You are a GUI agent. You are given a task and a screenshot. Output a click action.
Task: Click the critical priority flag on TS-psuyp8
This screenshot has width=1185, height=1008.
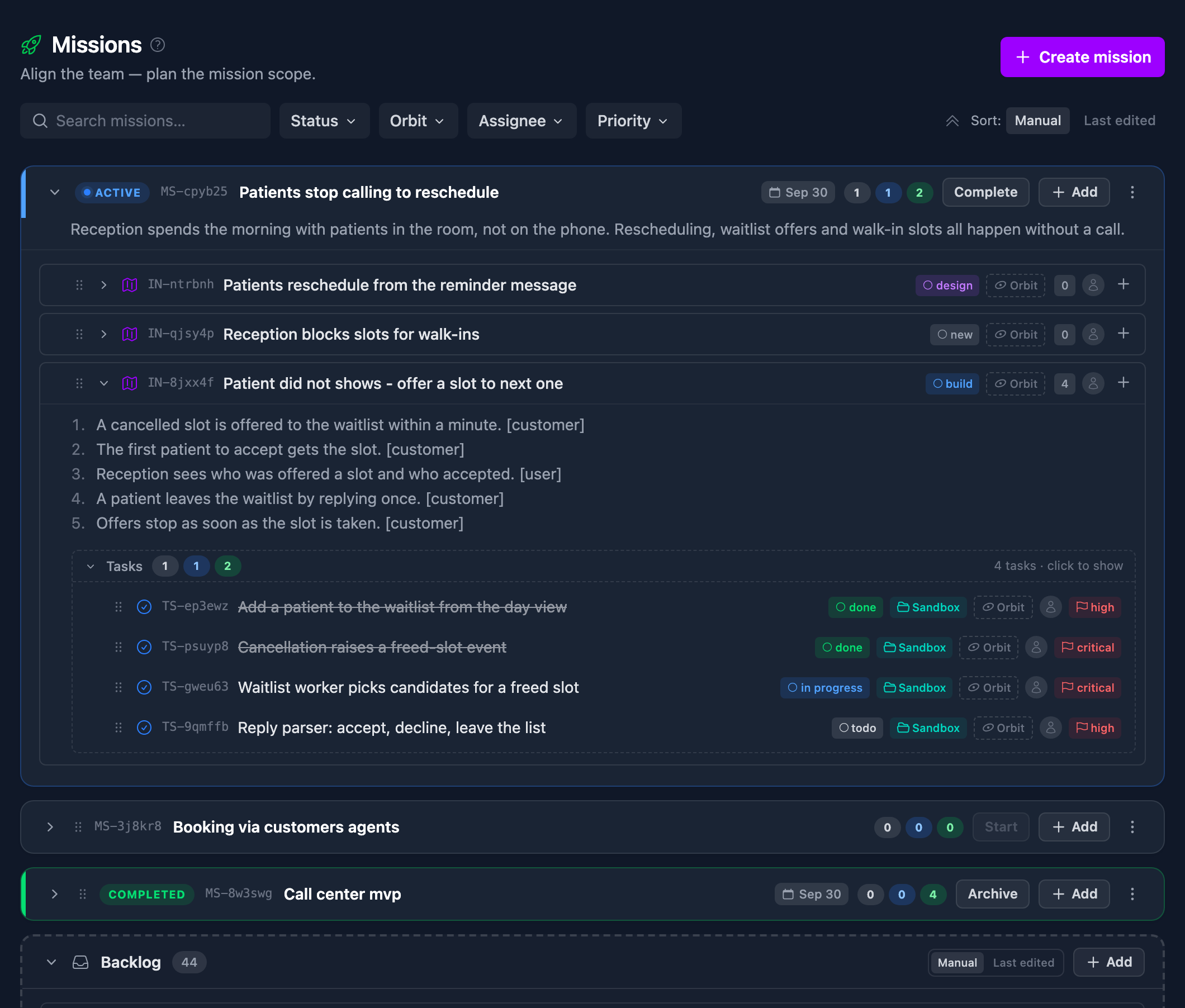1087,648
